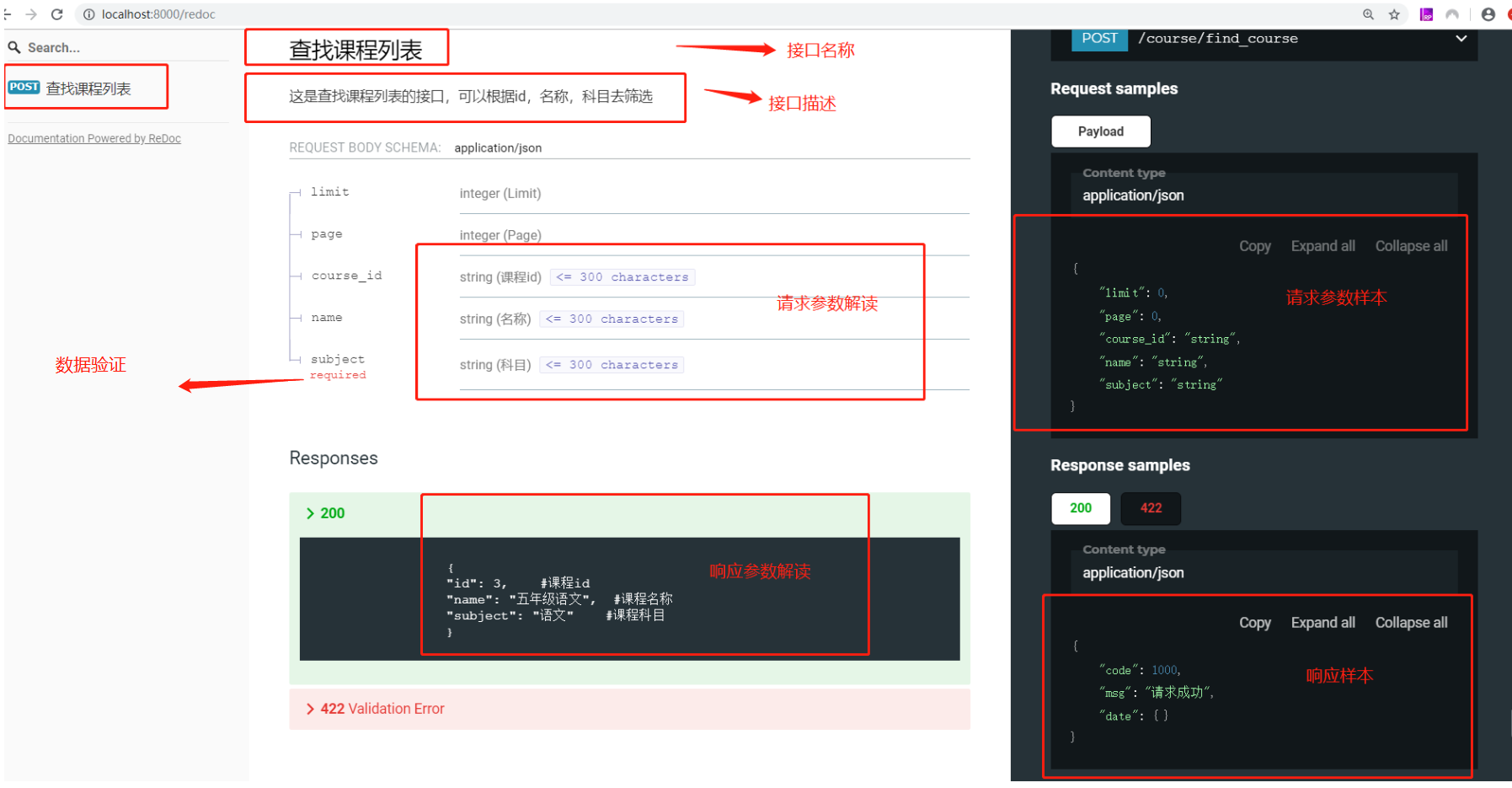
Task: Click the request sample Content type application/json
Action: click(x=1132, y=196)
